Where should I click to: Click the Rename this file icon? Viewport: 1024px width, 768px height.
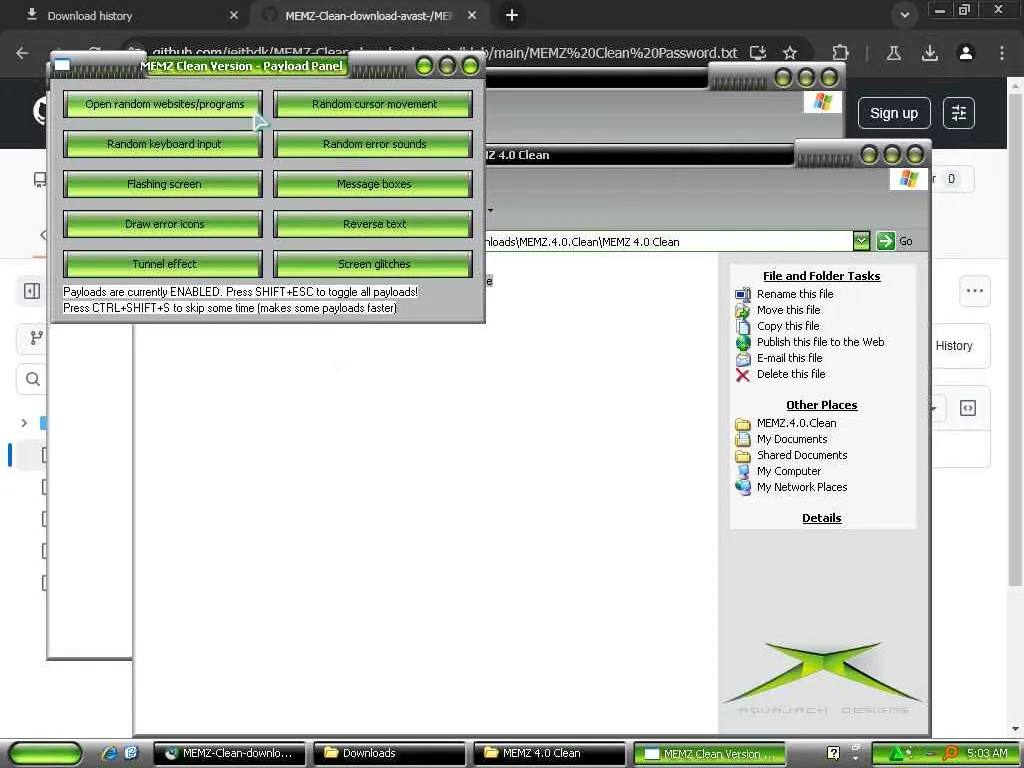point(743,295)
